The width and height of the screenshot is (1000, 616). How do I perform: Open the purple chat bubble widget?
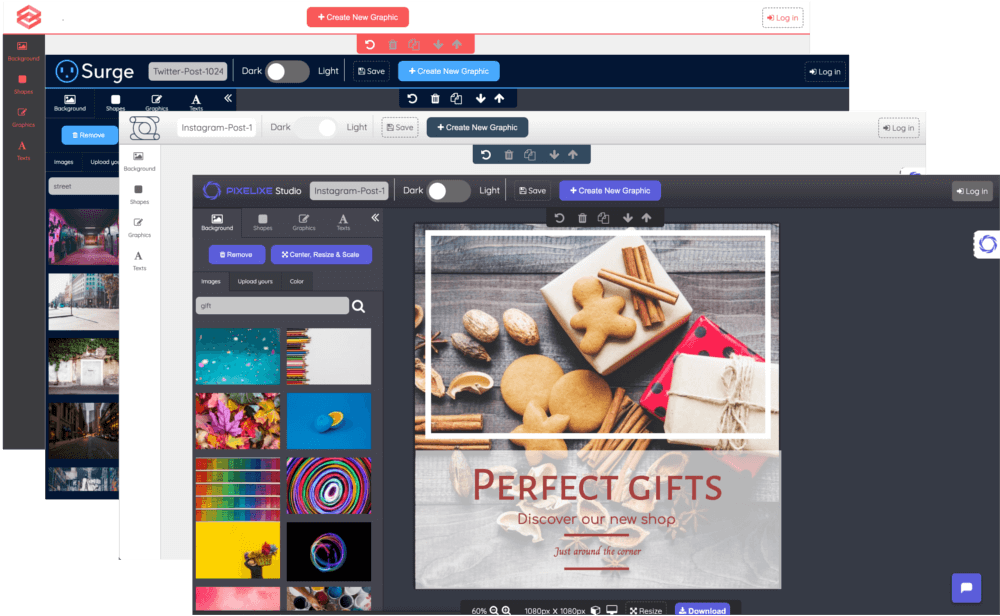(966, 588)
